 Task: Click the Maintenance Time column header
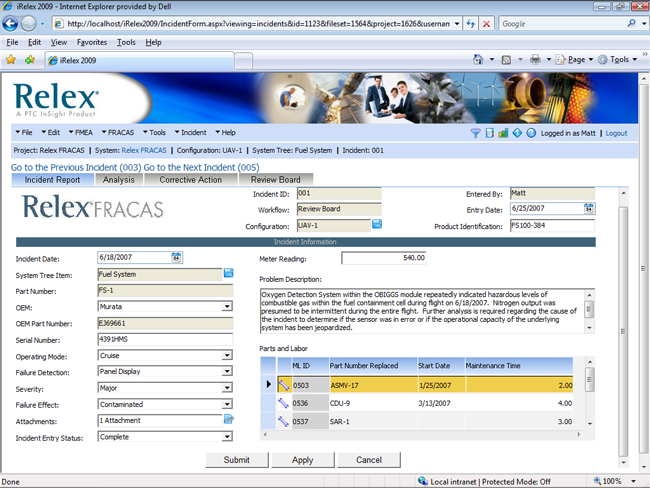coord(519,366)
